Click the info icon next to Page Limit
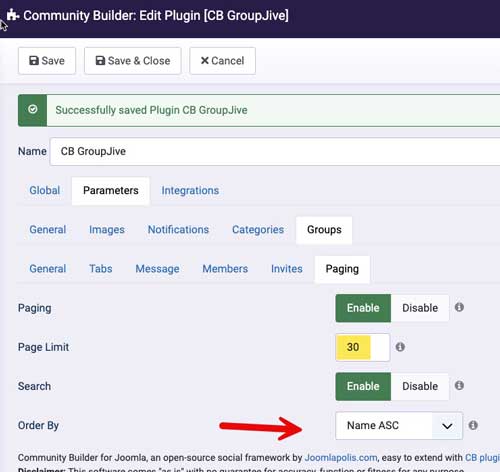This screenshot has width=500, height=472. point(400,347)
